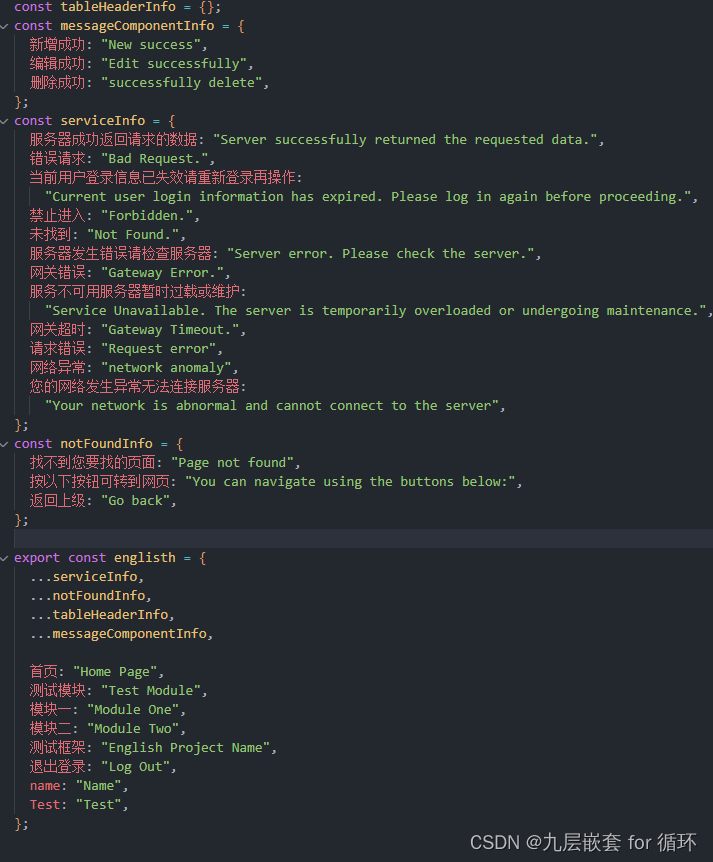The height and width of the screenshot is (862, 713).
Task: Click the CSDN watermark text
Action: point(583,842)
